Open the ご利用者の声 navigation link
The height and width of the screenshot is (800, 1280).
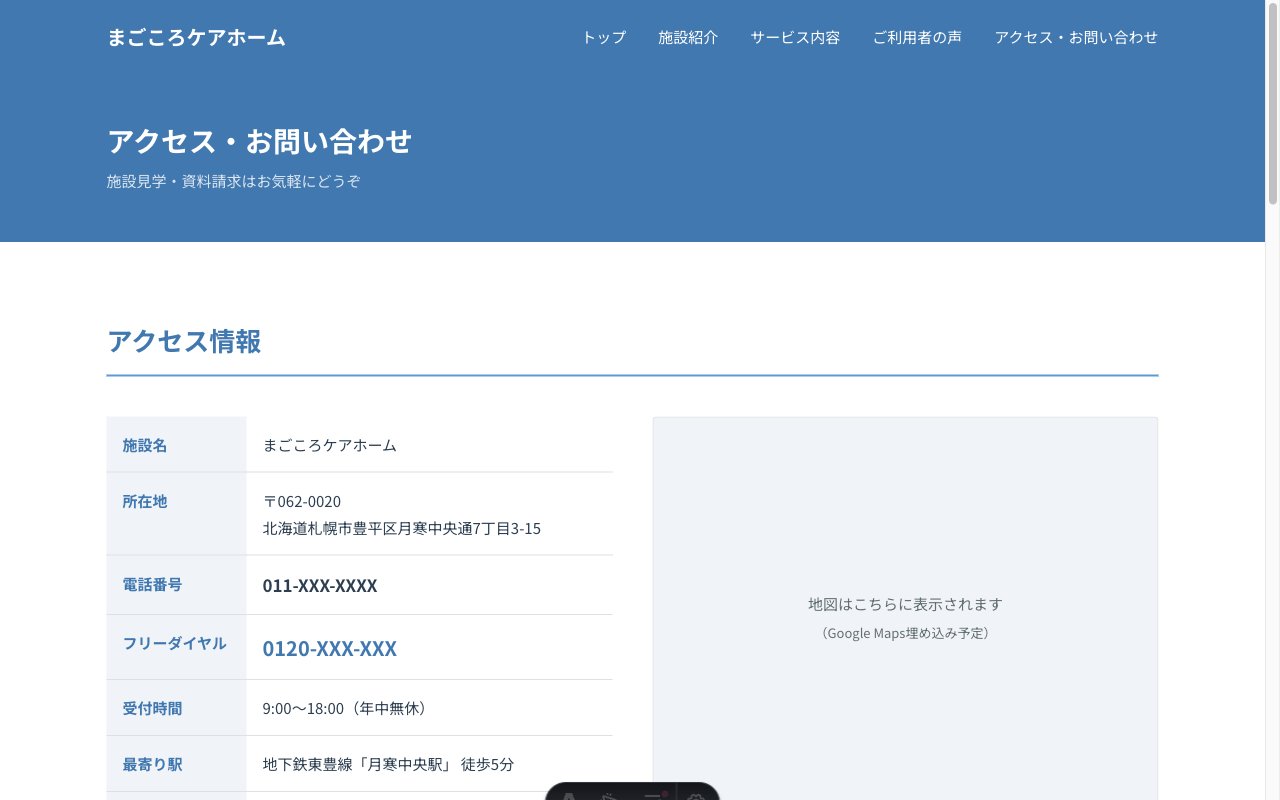(917, 37)
